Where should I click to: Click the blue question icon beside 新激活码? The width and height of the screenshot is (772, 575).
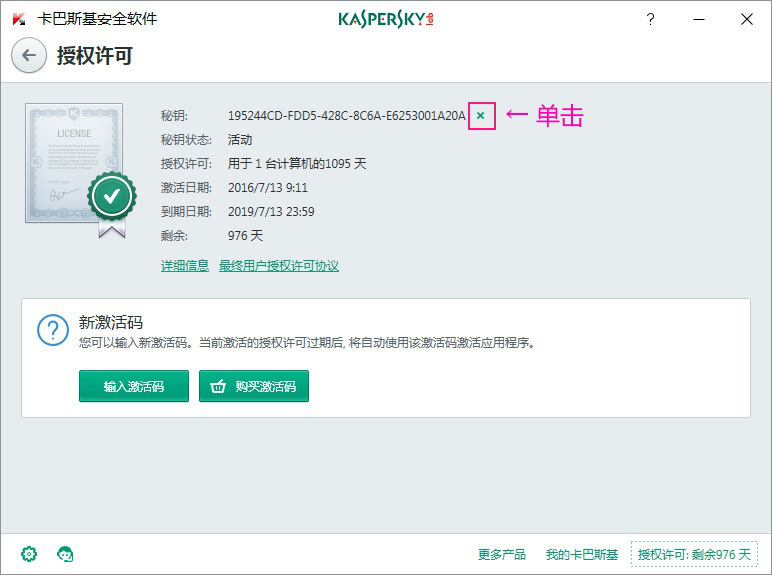(x=53, y=330)
